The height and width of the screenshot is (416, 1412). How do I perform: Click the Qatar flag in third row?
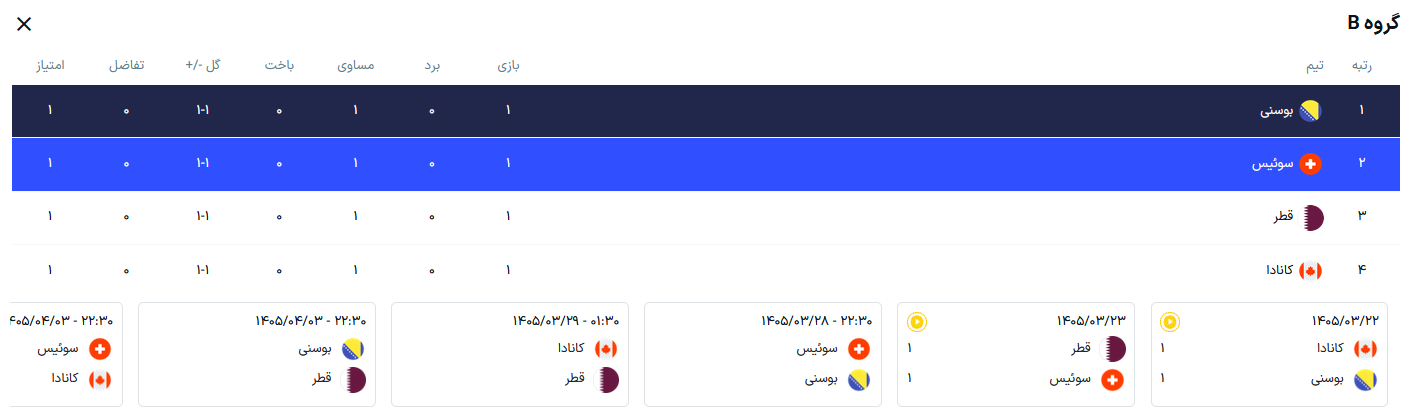pos(1310,217)
